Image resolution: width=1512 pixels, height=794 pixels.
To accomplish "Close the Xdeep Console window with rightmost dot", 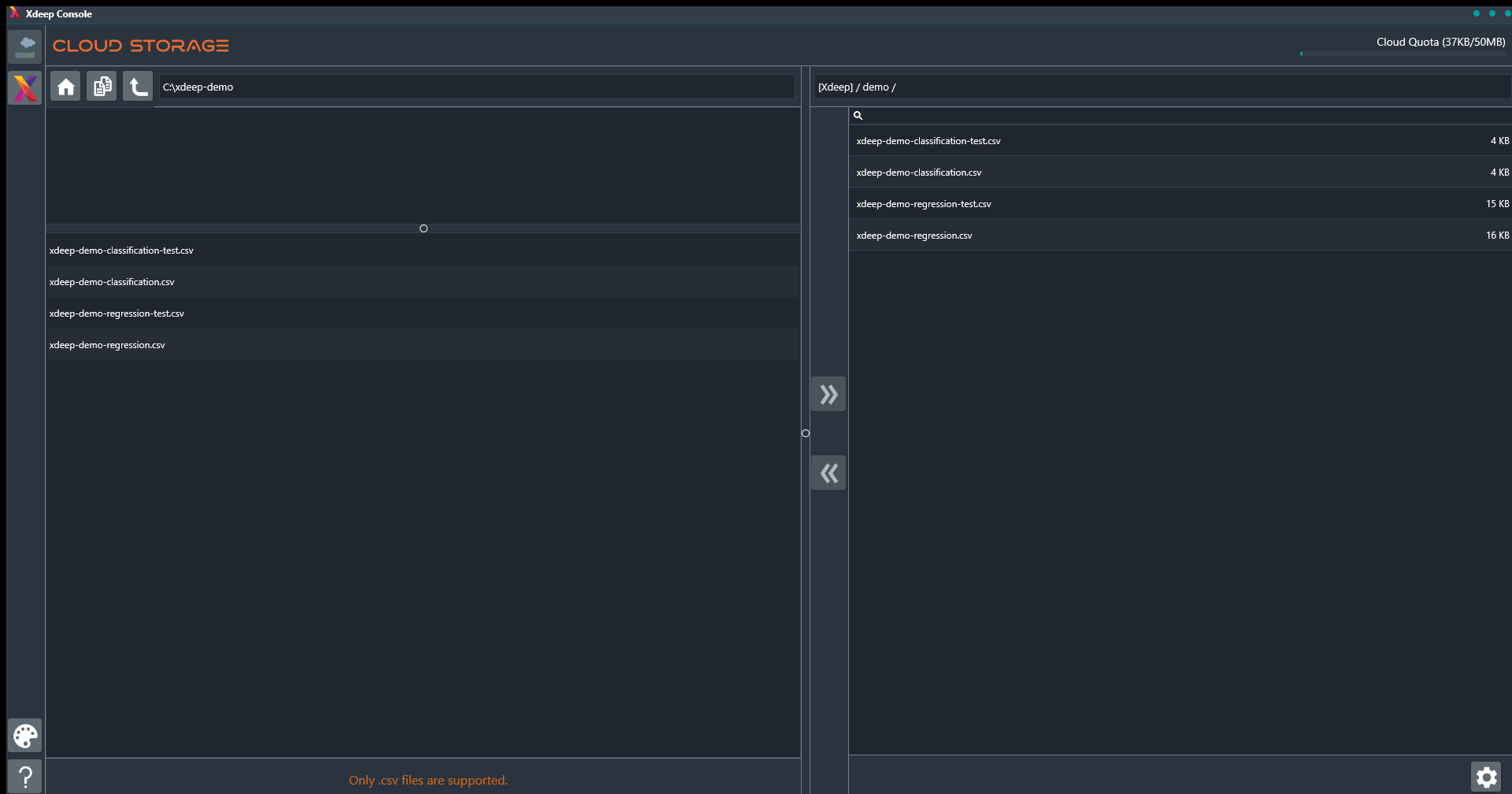I will click(x=1507, y=13).
